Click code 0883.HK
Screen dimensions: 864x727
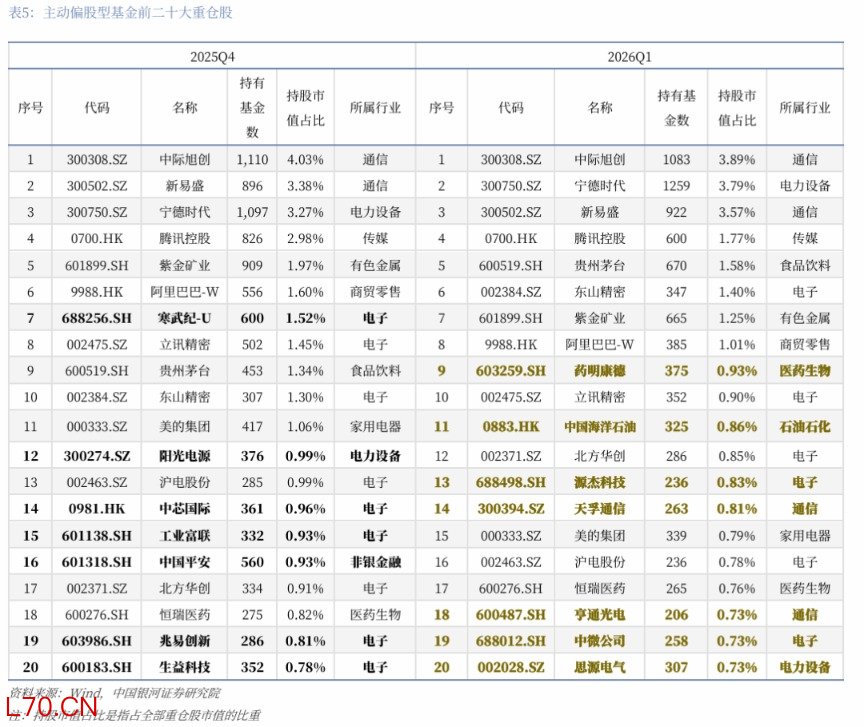tap(511, 427)
